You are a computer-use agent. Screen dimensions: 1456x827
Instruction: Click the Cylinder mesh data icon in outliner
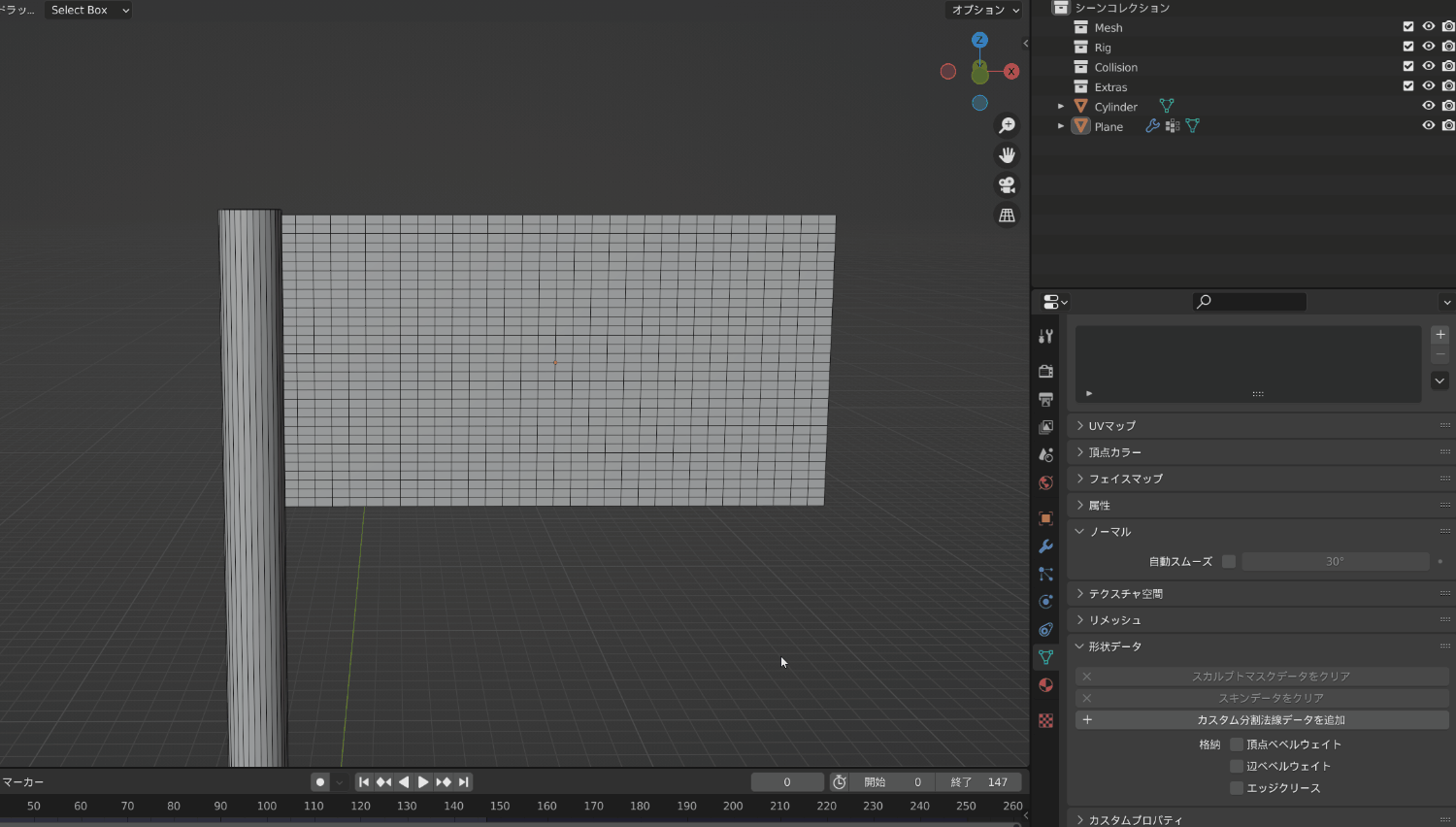1167,106
